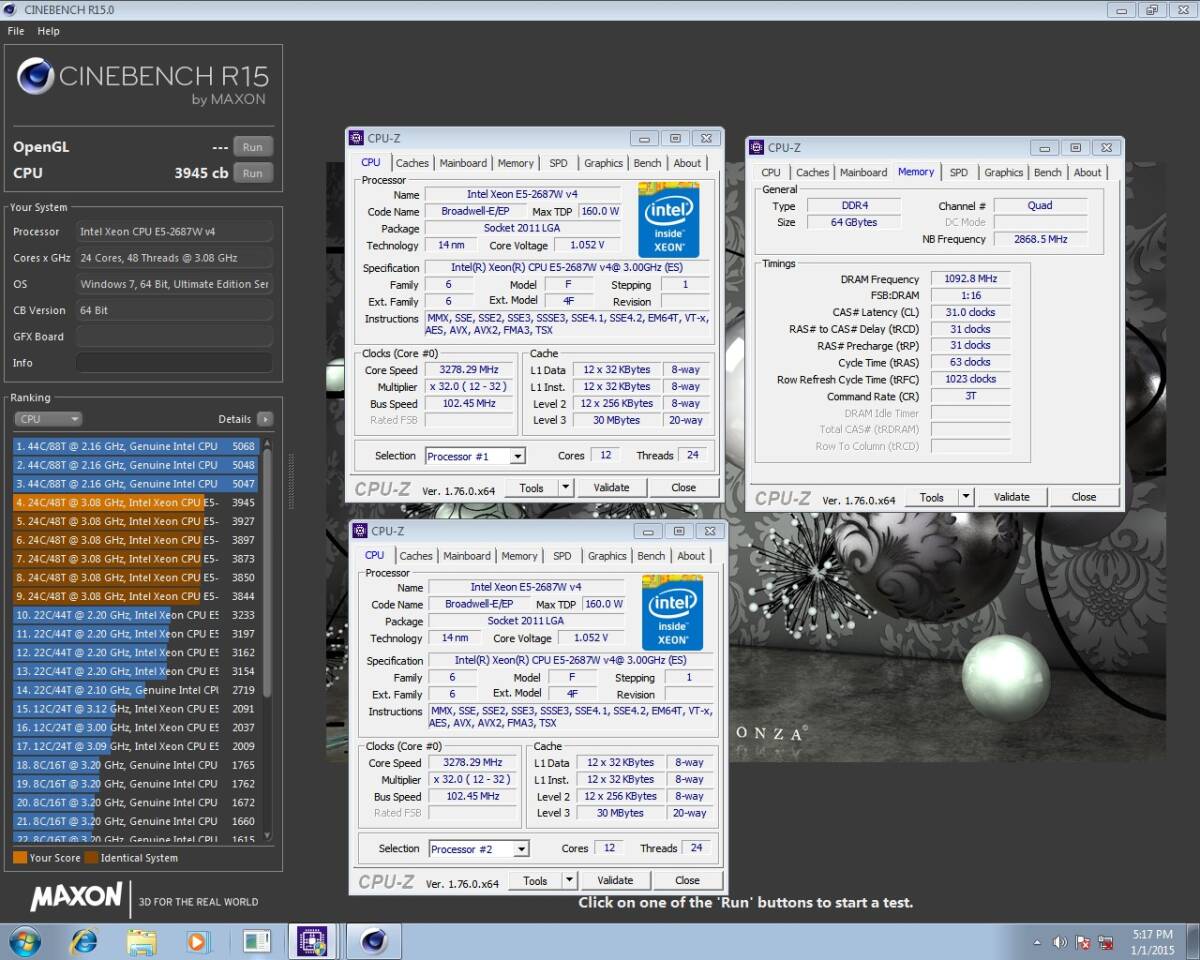This screenshot has height=960, width=1200.
Task: Click the Intel Xeon logo in Processor #1 window
Action: [668, 220]
